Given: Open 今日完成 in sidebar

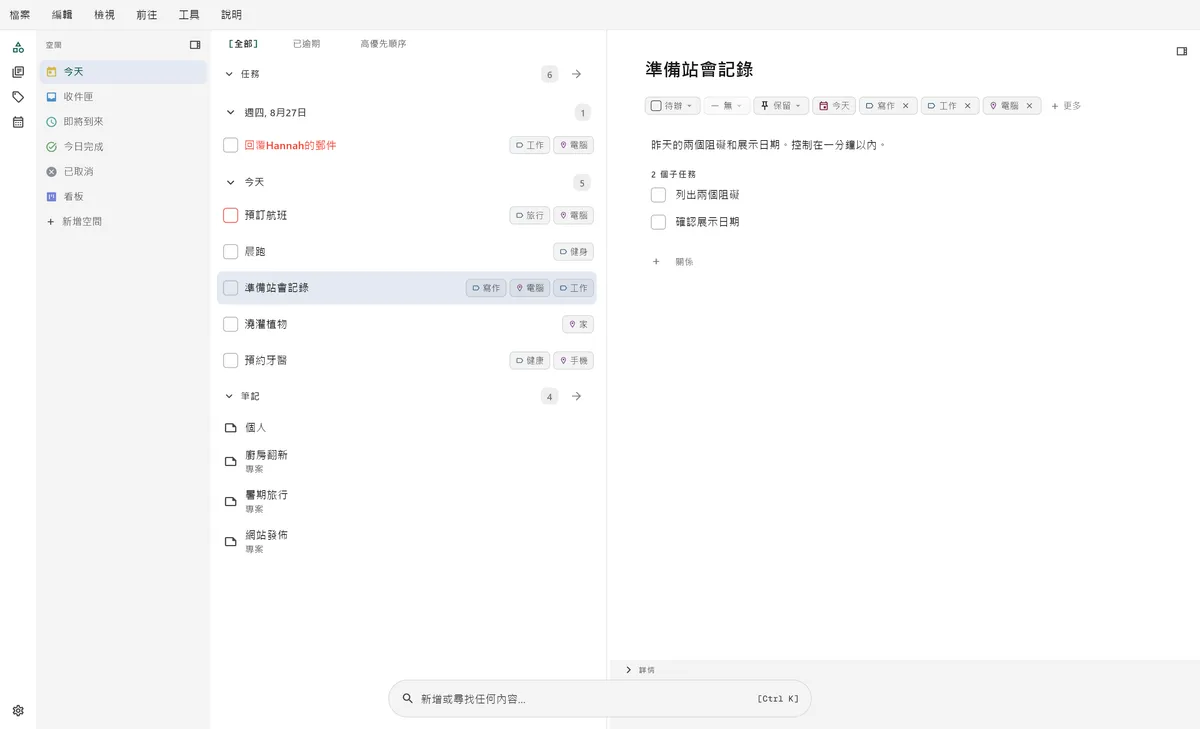Looking at the screenshot, I should 123,147.
